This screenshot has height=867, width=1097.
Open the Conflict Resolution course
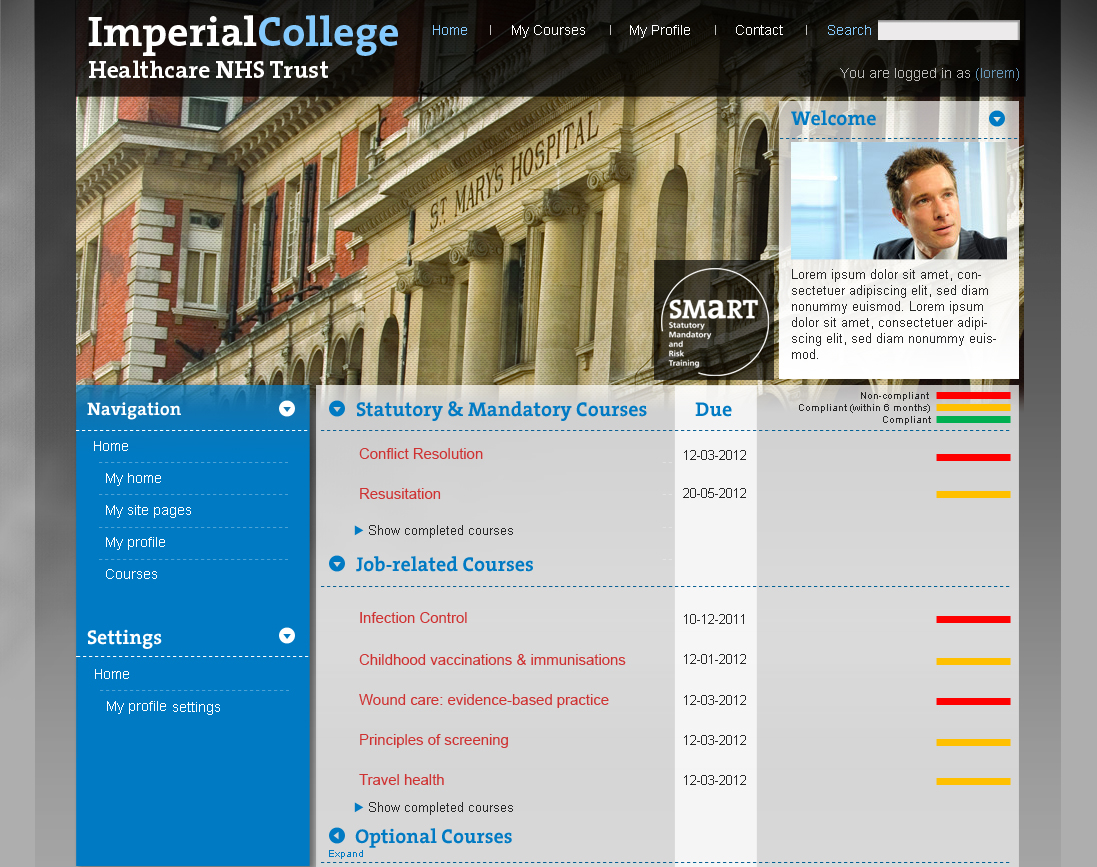point(420,455)
